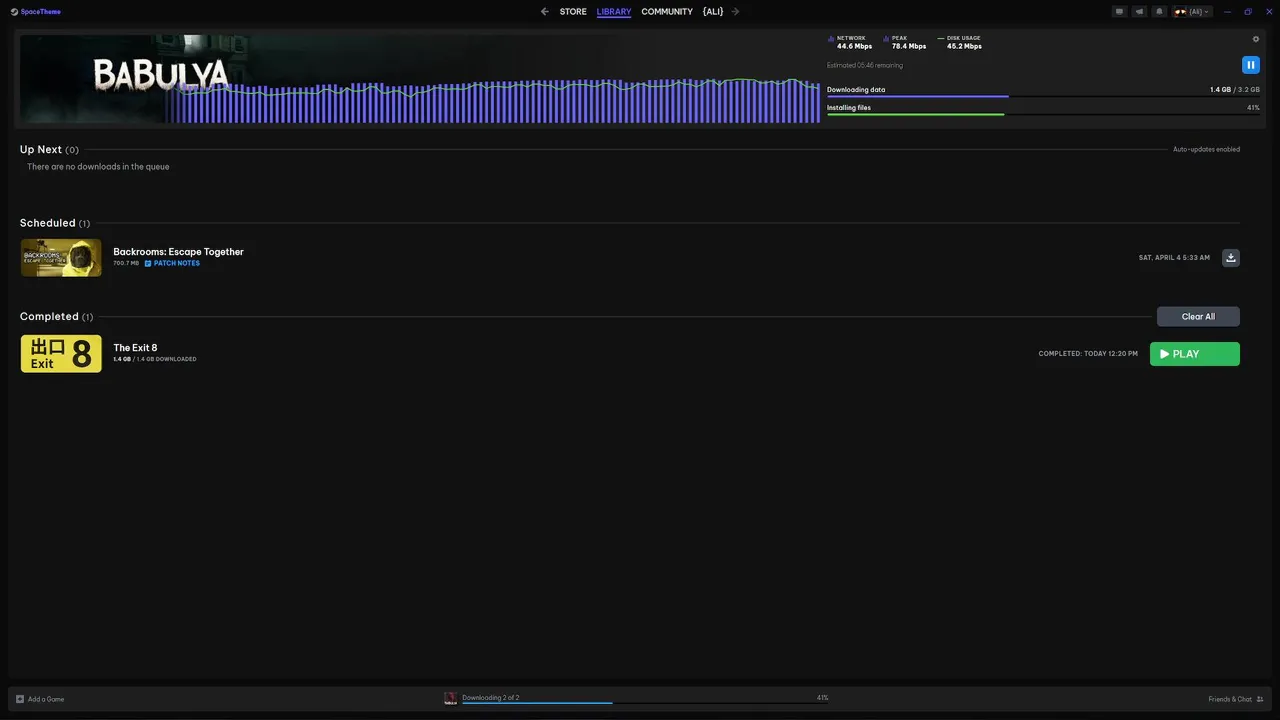The width and height of the screenshot is (1280, 720).
Task: Download Backrooms: Escape Together now
Action: click(x=1231, y=257)
